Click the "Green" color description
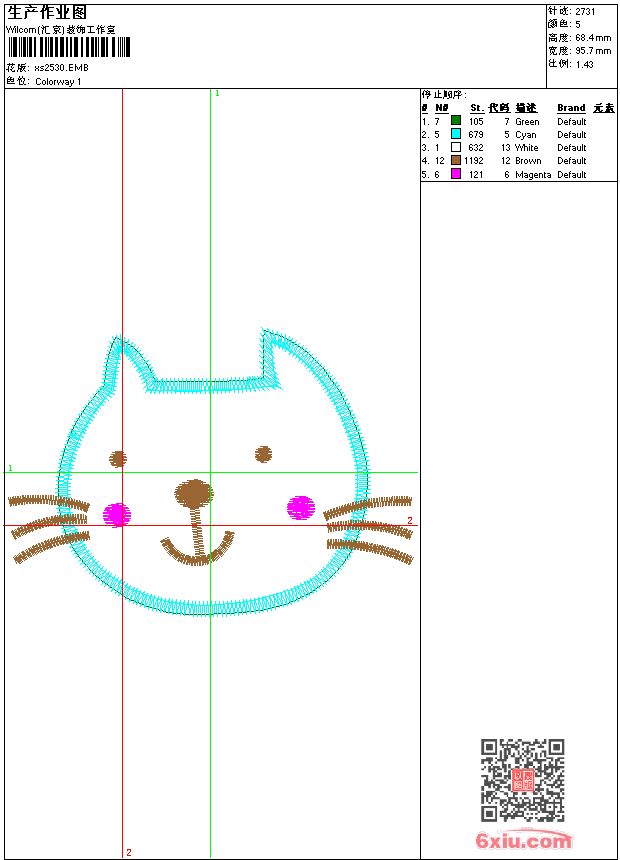The width and height of the screenshot is (620, 860). 527,122
